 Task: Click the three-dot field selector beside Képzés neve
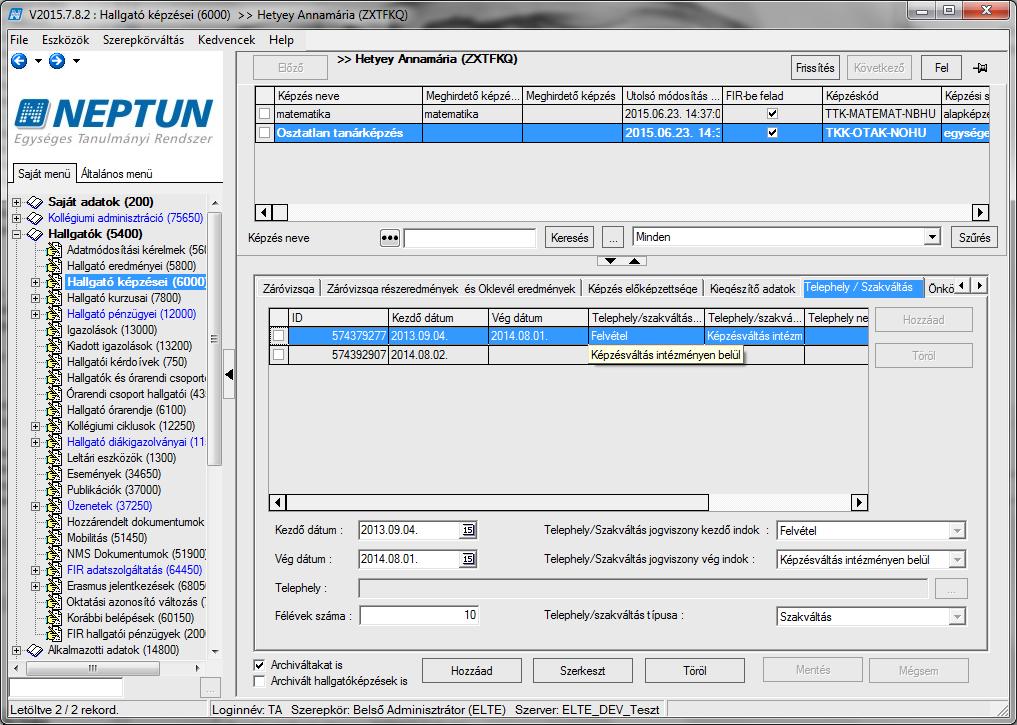tap(389, 238)
